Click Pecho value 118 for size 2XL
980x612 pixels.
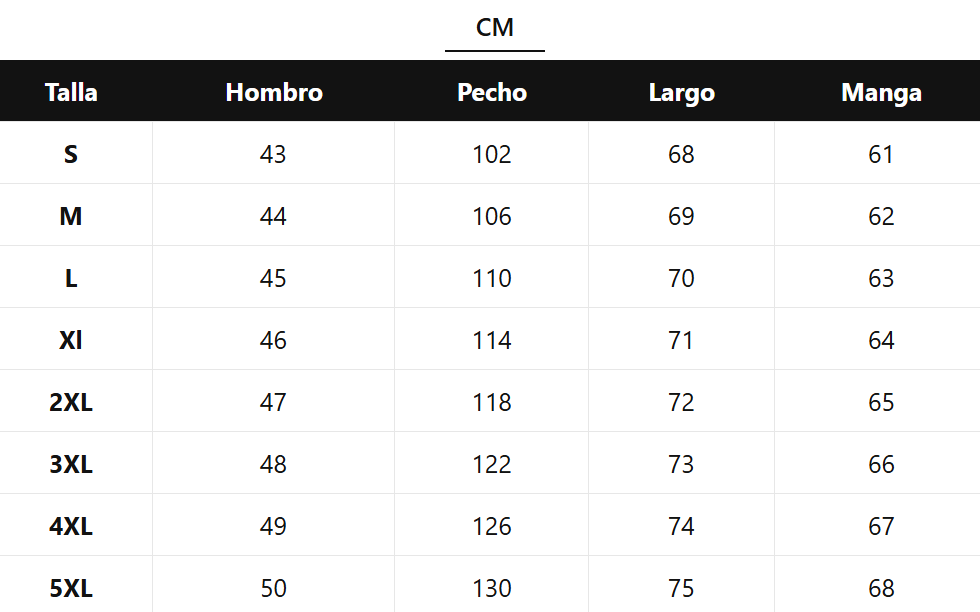click(x=492, y=403)
